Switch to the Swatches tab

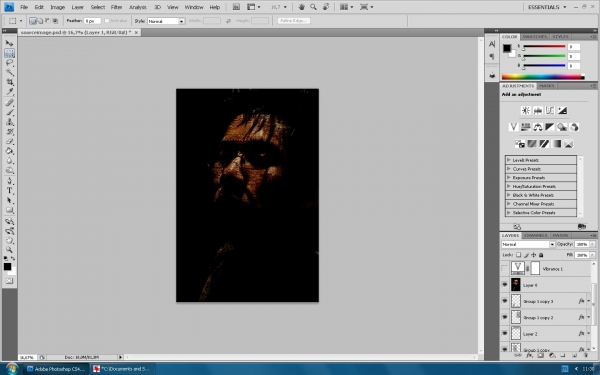pos(535,37)
